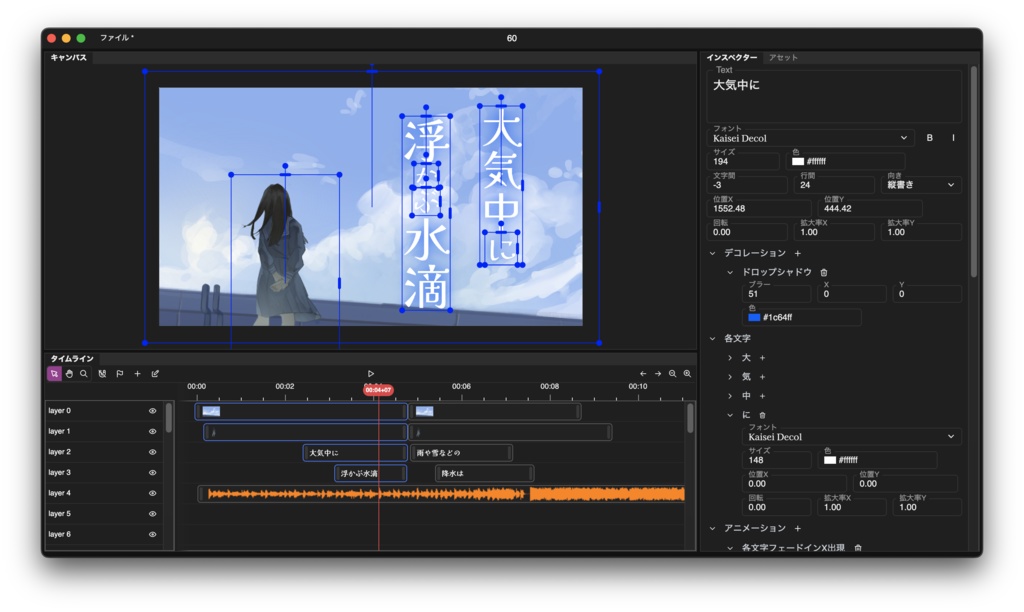Toggle visibility of layer 6
The image size is (1024, 612).
coord(153,534)
